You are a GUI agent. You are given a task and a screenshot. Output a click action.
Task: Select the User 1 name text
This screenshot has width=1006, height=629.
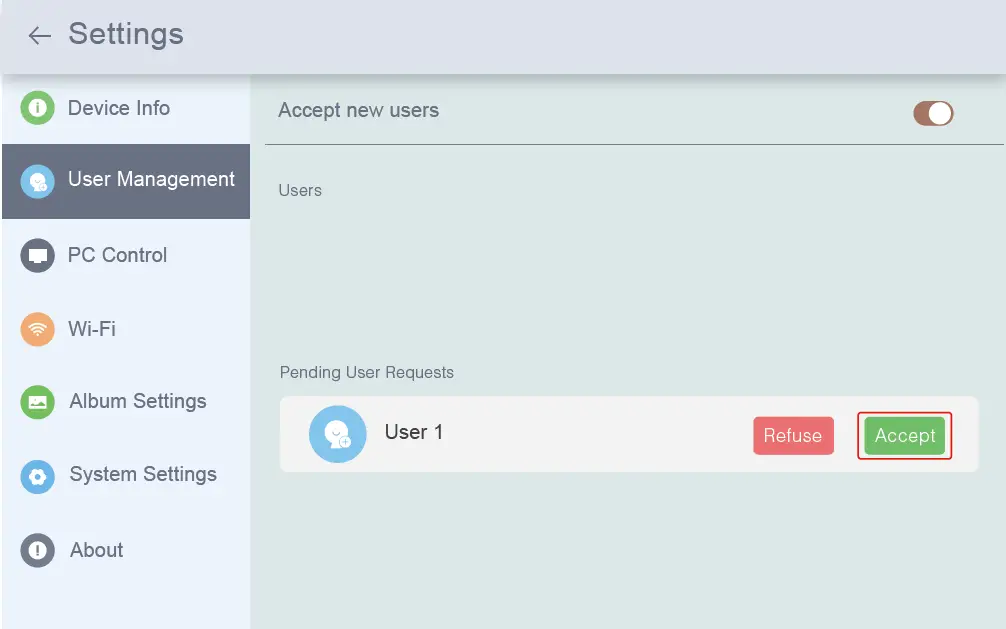tap(414, 432)
